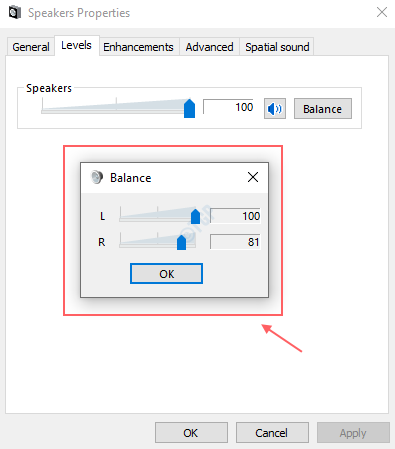Image resolution: width=395 pixels, height=449 pixels.
Task: Switch to the General tab
Action: pyautogui.click(x=31, y=47)
